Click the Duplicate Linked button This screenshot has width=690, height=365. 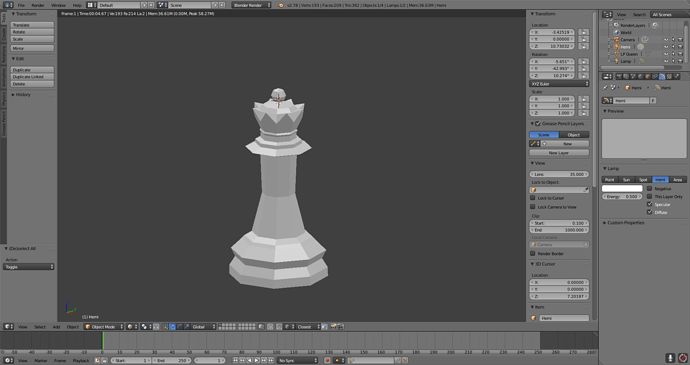click(x=32, y=77)
